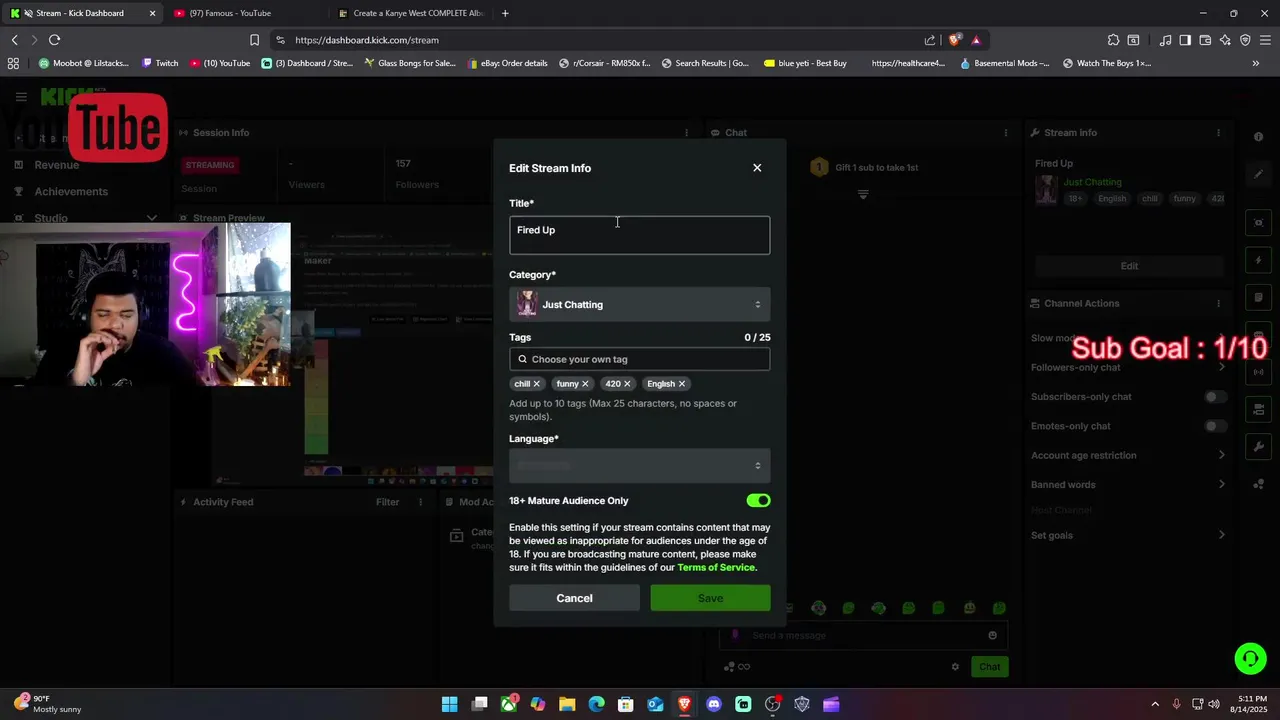This screenshot has height=720, width=1280.
Task: Open browser extensions puzzle icon
Action: pos(1113,40)
